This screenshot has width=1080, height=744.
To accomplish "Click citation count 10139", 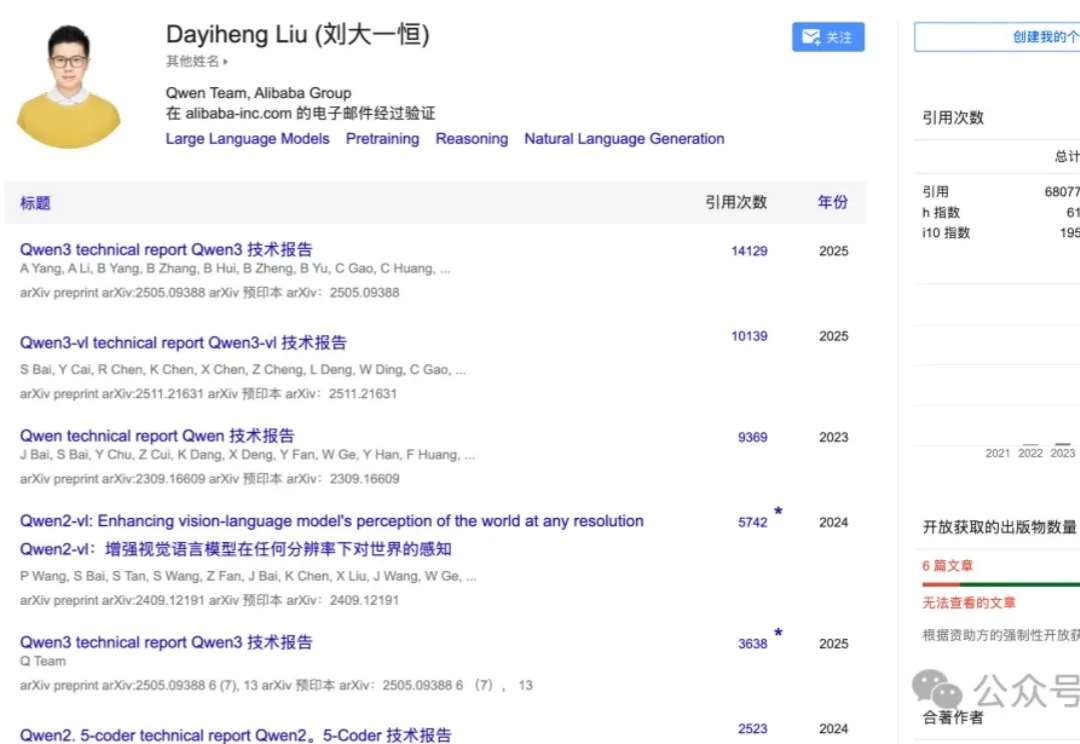I will (749, 336).
